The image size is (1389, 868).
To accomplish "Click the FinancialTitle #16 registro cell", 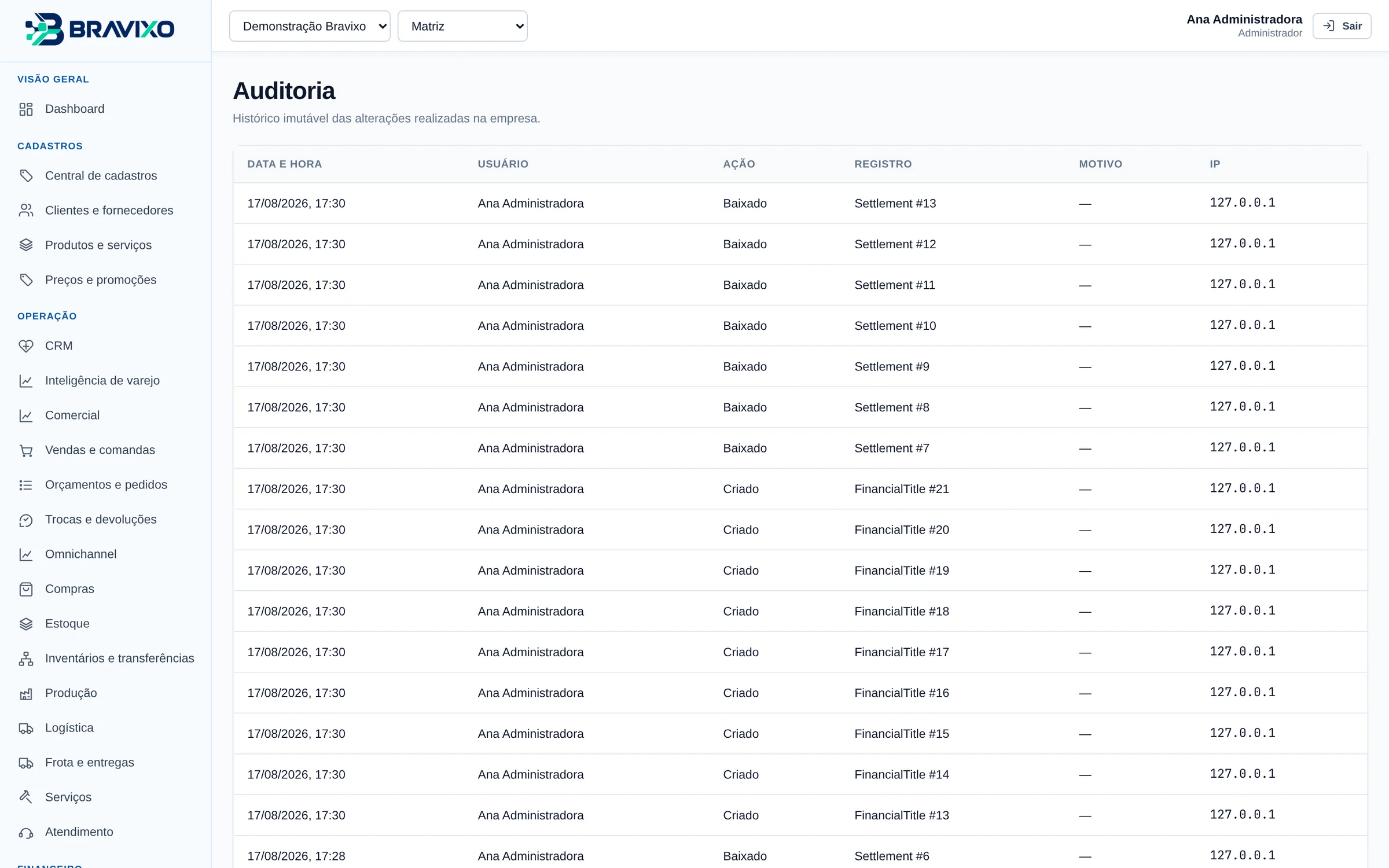I will pos(902,693).
